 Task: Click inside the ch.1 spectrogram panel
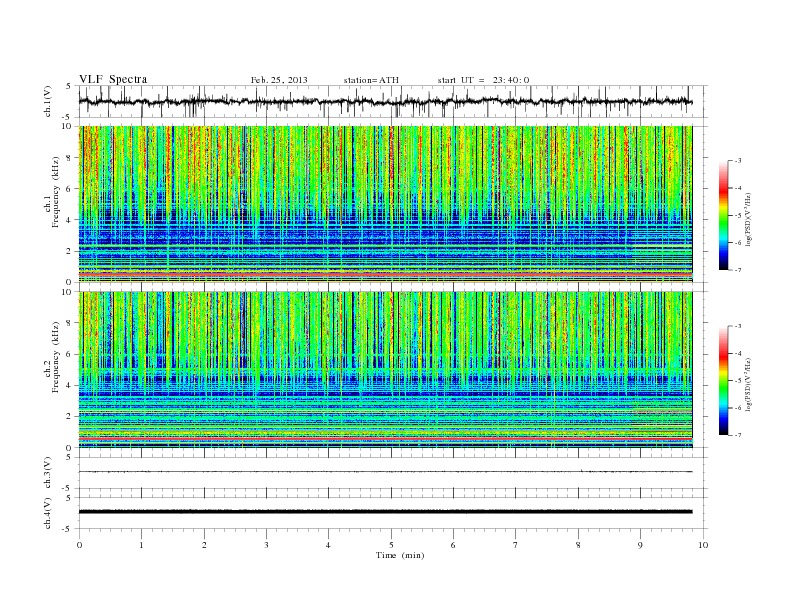pyautogui.click(x=385, y=204)
